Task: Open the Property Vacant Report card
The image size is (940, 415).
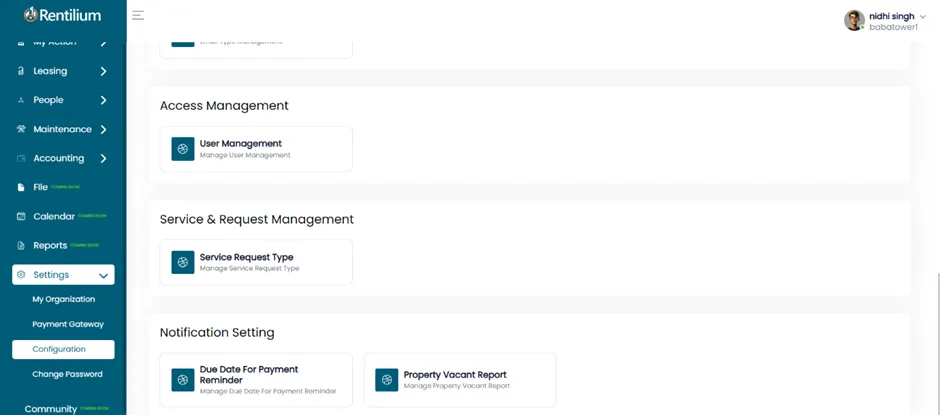Action: [460, 380]
